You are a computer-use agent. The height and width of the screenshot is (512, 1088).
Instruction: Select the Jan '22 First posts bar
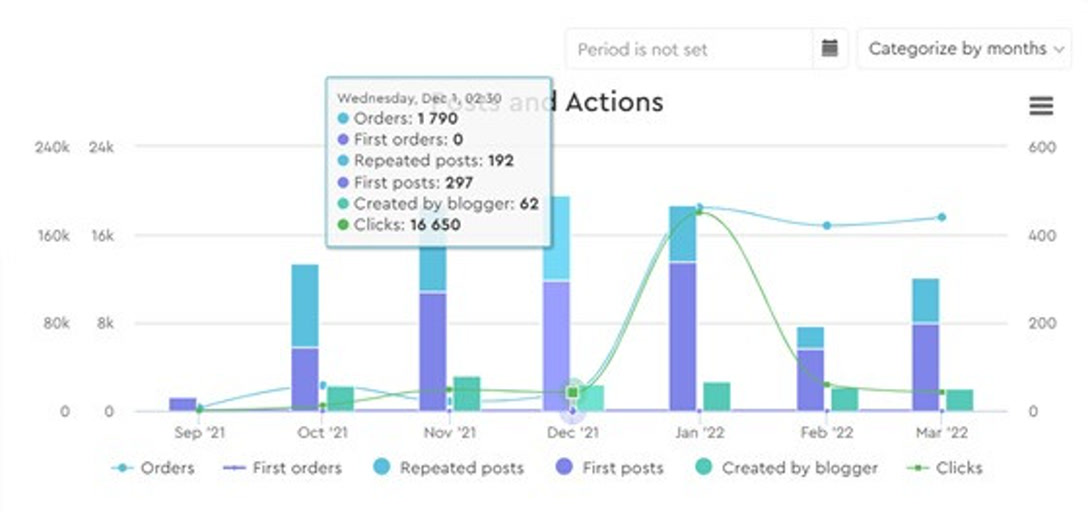point(683,336)
